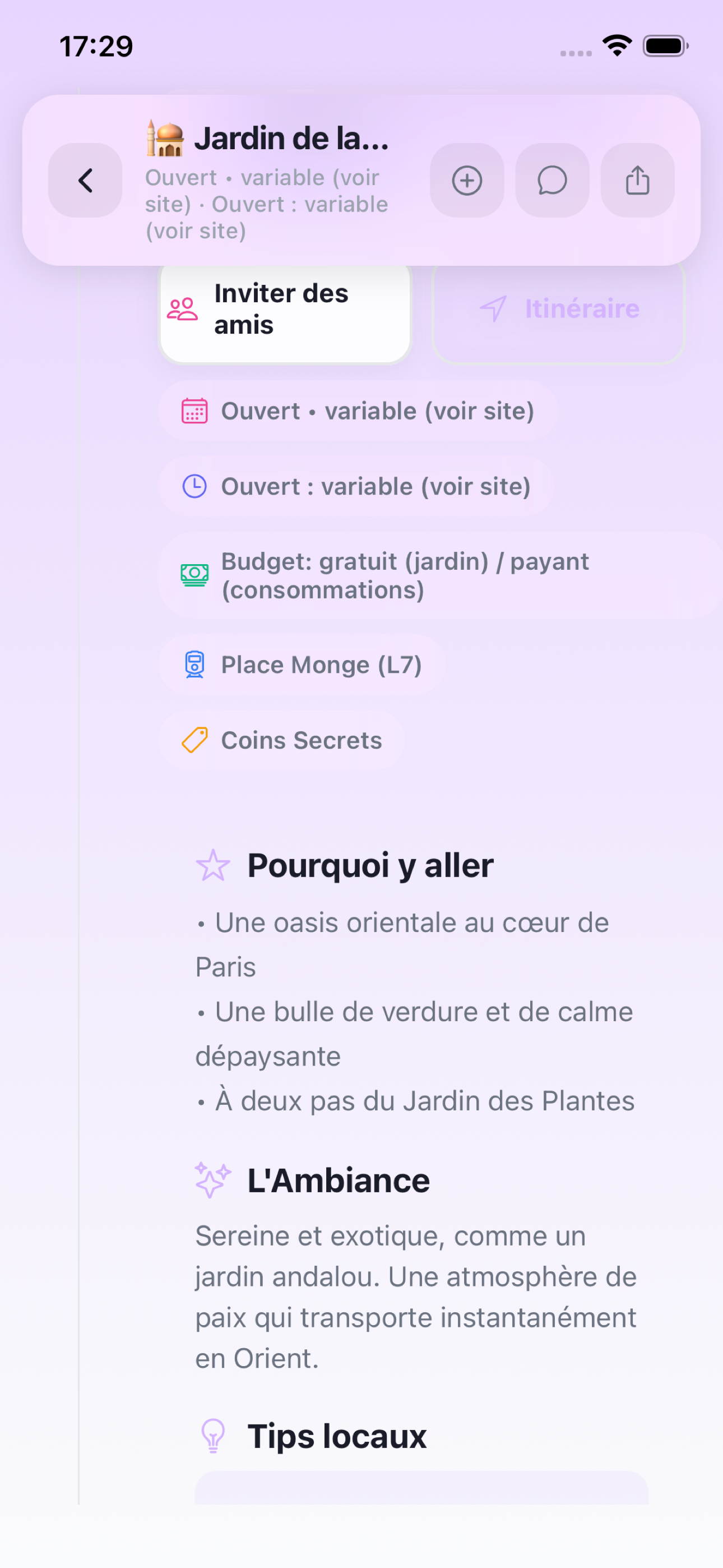723x1568 pixels.
Task: Open Itinéraire directions button
Action: coord(559,309)
